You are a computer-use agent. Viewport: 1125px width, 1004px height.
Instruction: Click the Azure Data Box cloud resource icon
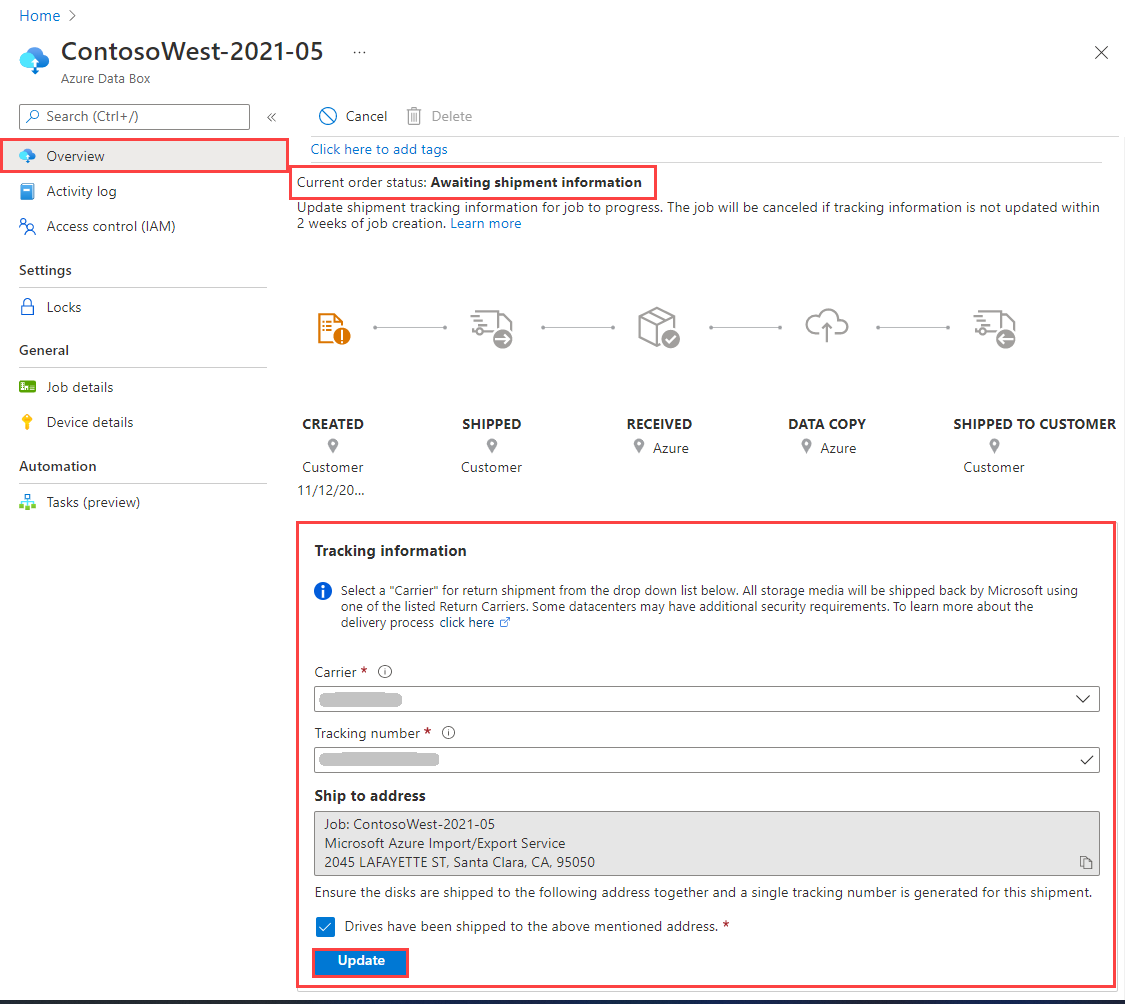[x=34, y=60]
